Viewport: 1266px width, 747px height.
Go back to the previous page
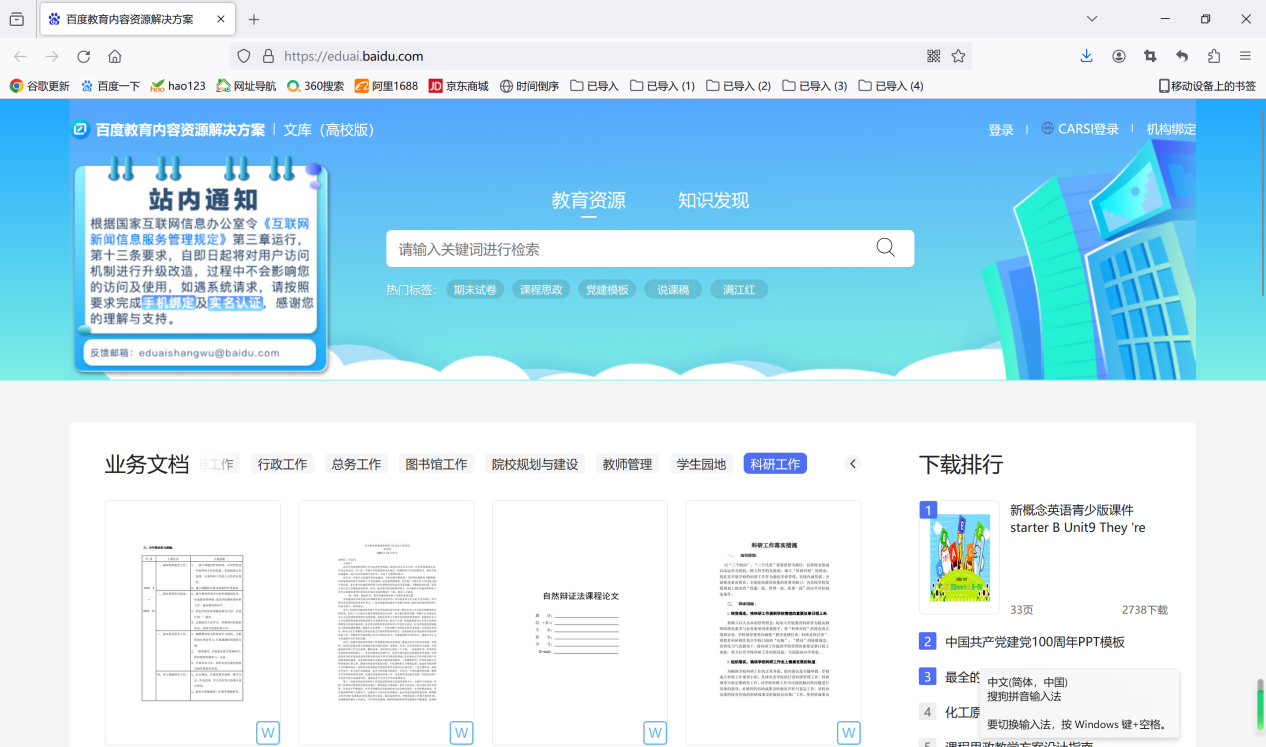(21, 56)
